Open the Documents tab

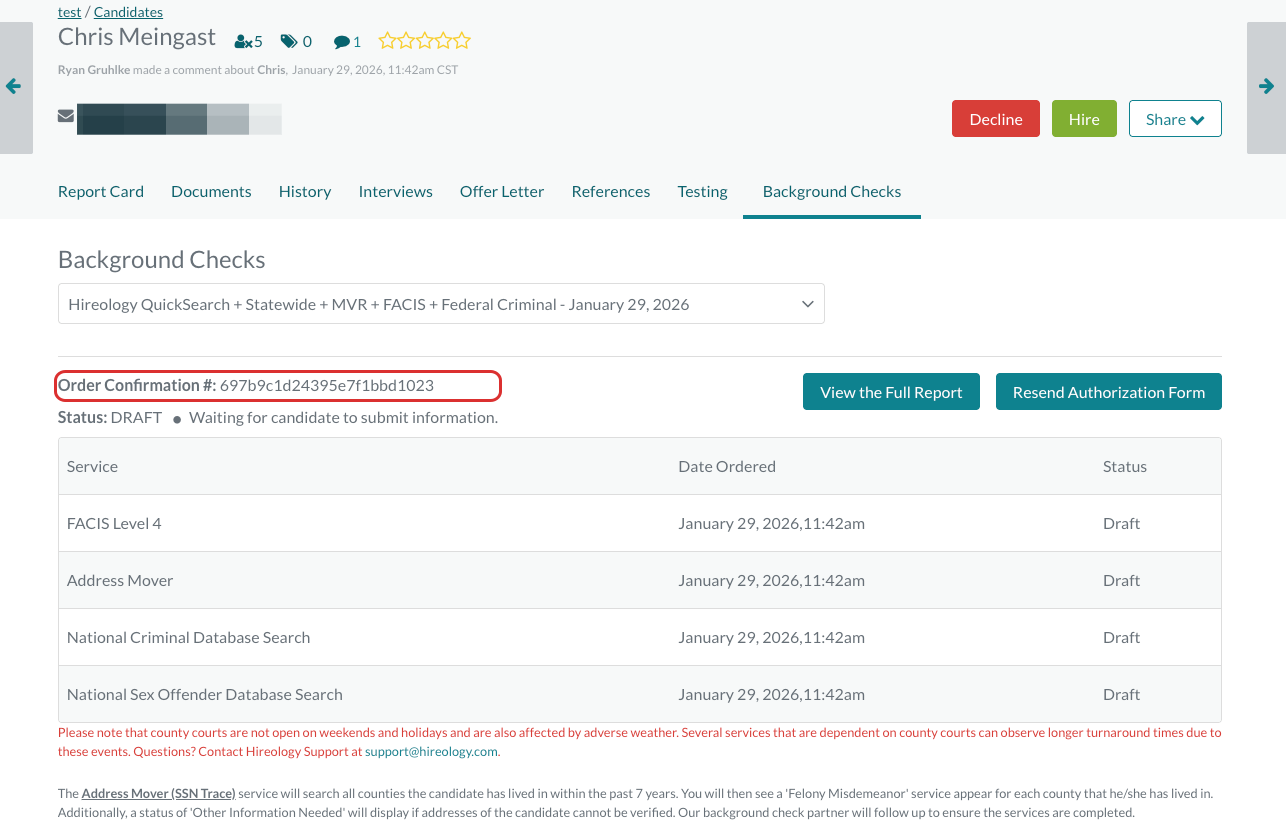(211, 191)
